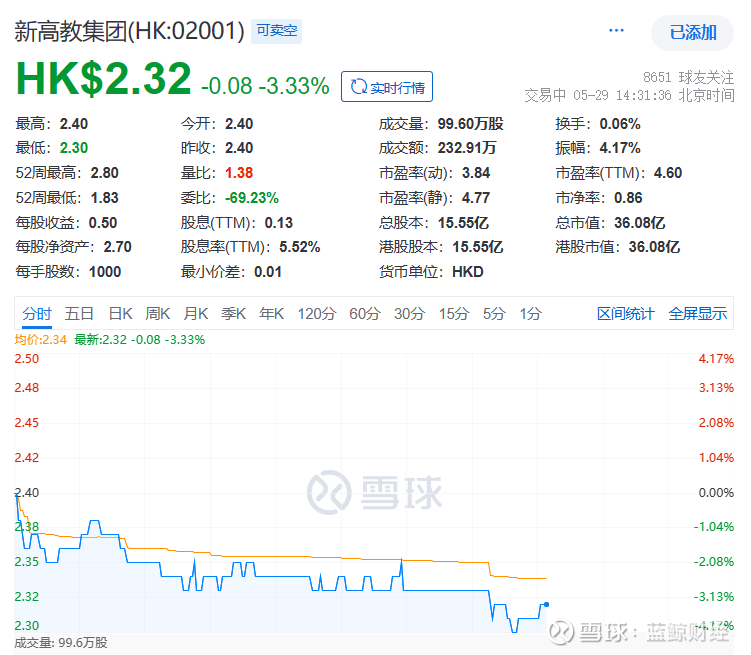
Task: Switch to the 日K tab
Action: pos(120,314)
